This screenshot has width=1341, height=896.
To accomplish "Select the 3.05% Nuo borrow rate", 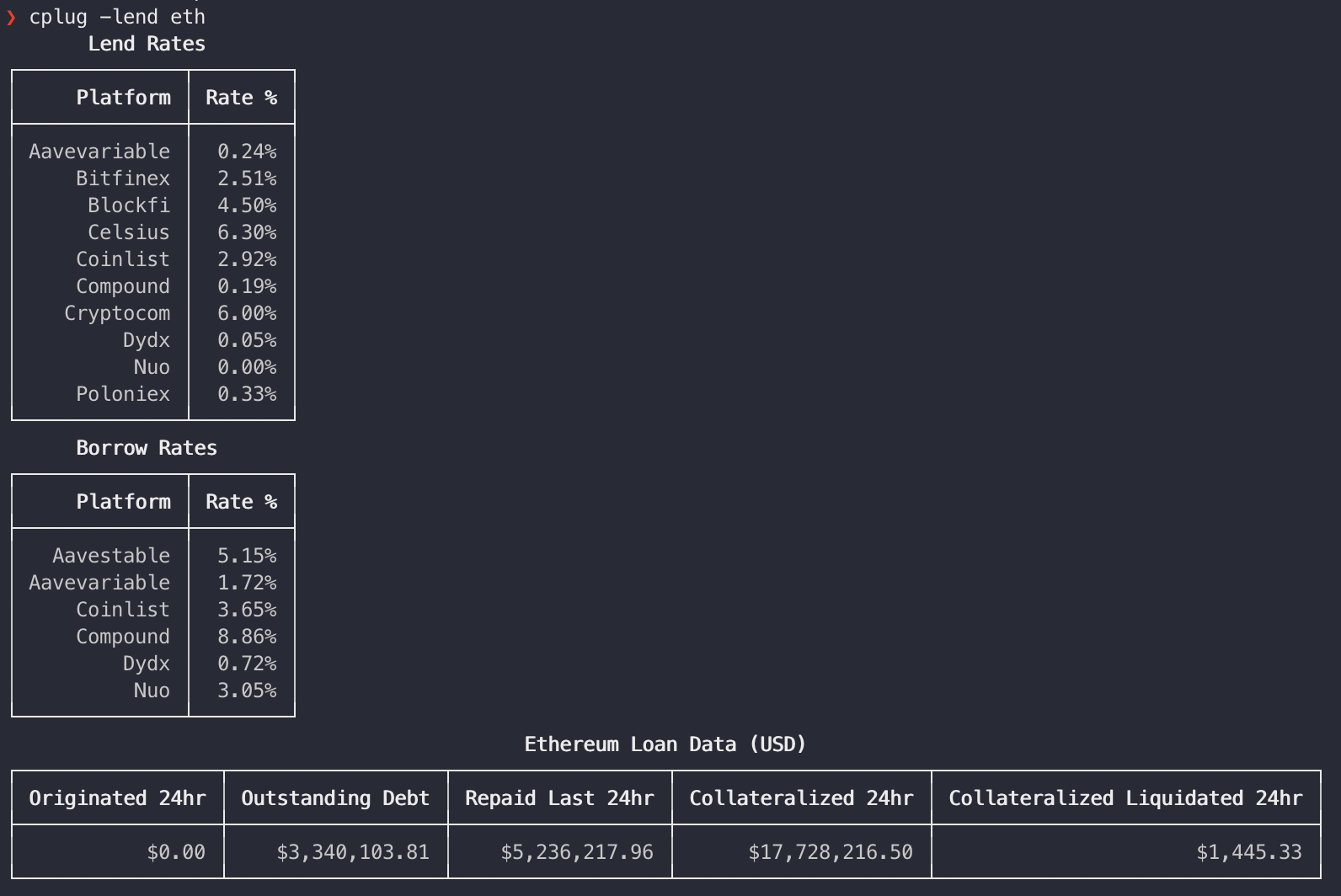I will (247, 691).
